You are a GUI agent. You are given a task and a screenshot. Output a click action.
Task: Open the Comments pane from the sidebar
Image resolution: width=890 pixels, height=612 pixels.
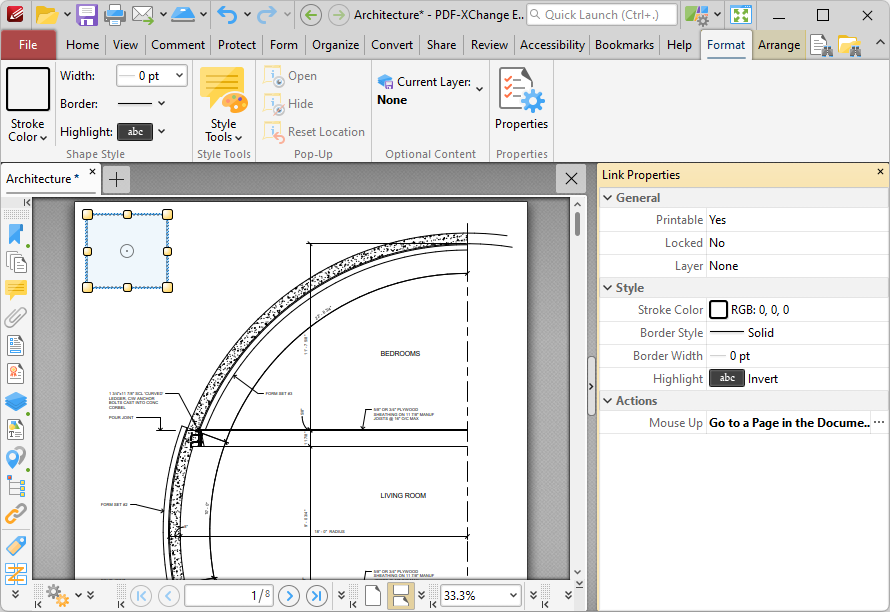pos(16,290)
